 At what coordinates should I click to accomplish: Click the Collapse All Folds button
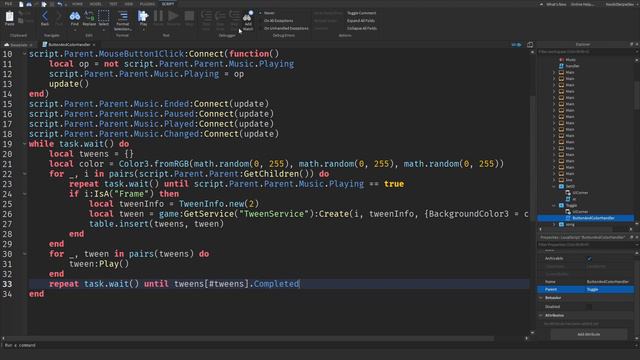(362, 28)
